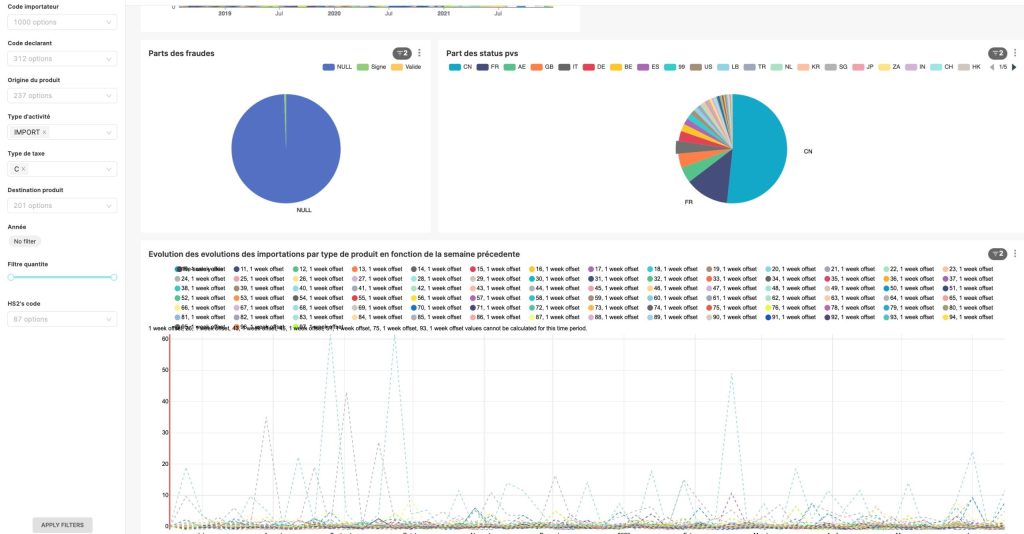
Task: Toggle the CN legend item in status pvs
Action: (460, 67)
